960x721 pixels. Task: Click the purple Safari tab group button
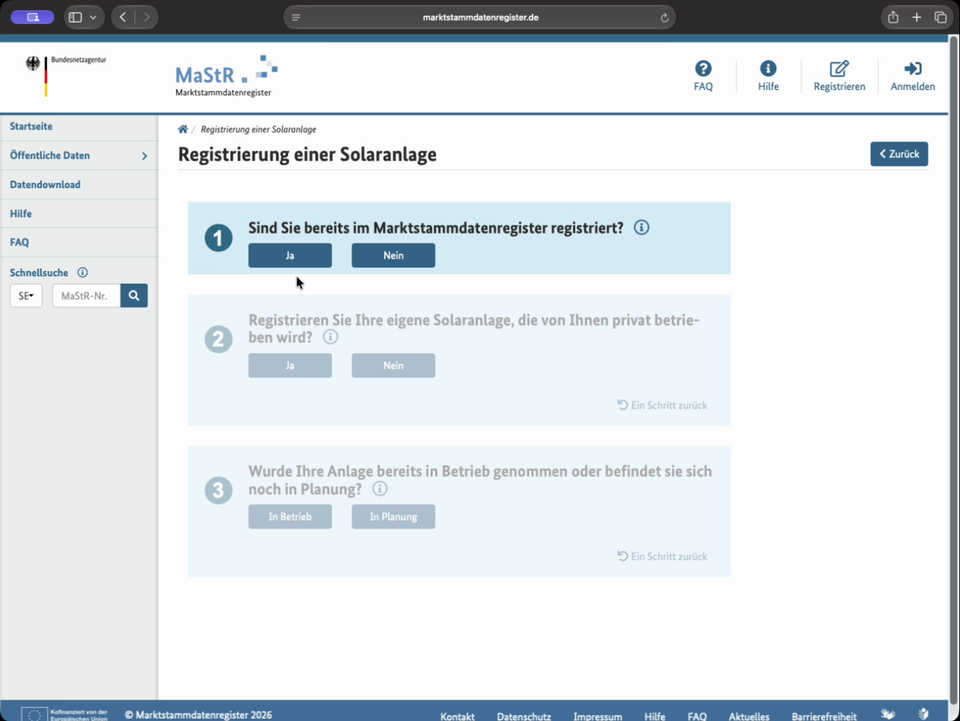pos(32,17)
